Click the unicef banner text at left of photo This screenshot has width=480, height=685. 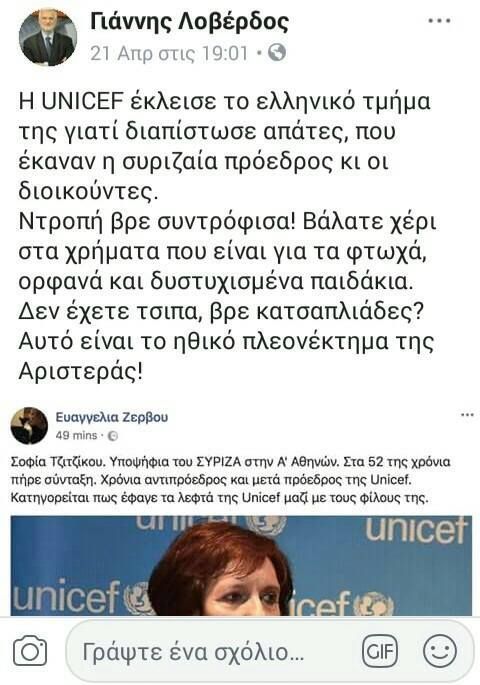(x=66, y=596)
